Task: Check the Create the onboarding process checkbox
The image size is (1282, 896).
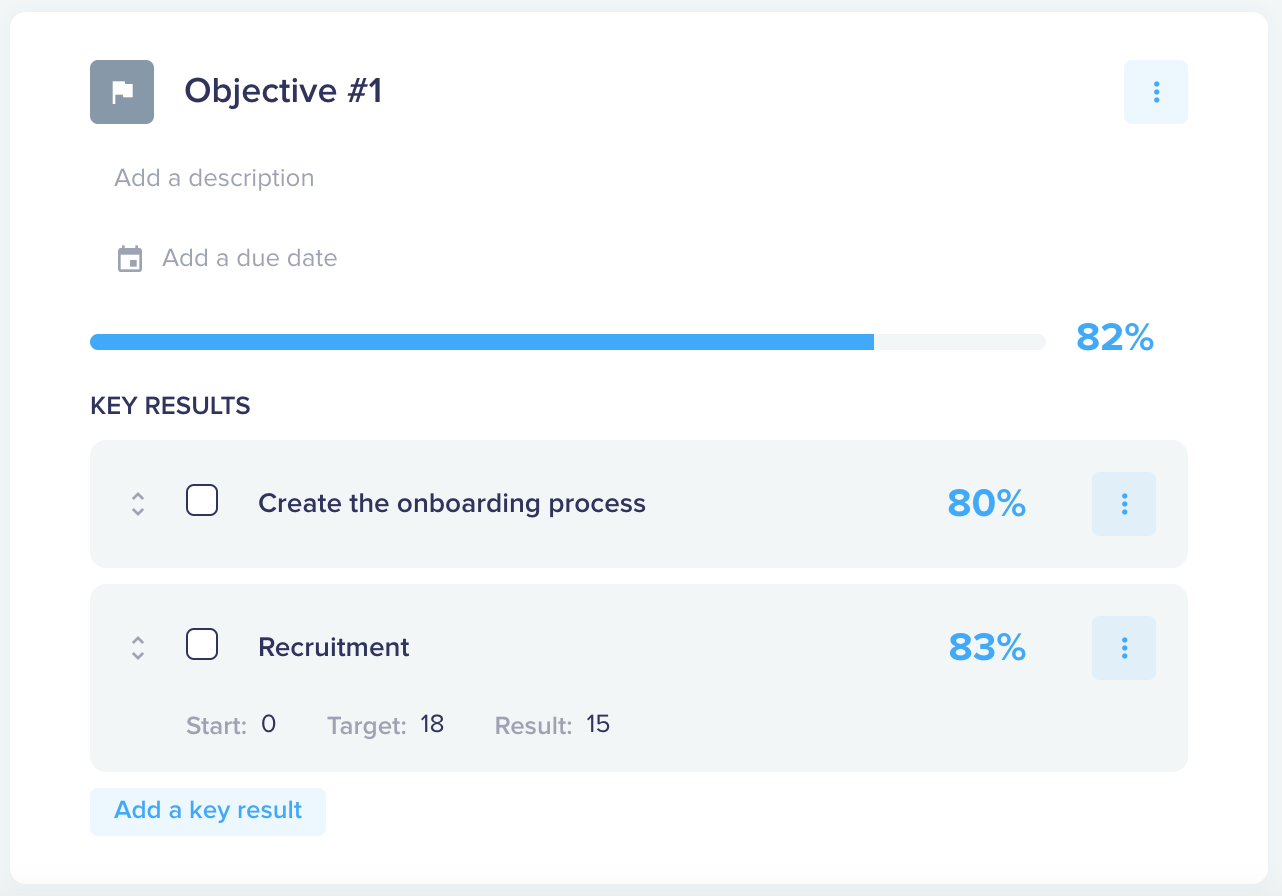Action: 202,500
